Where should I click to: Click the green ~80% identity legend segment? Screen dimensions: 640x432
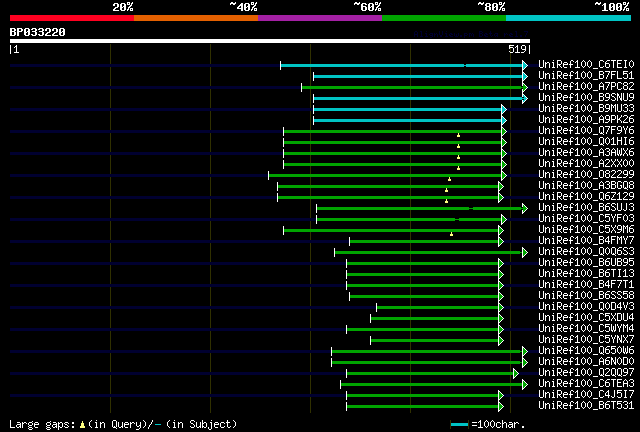click(444, 18)
